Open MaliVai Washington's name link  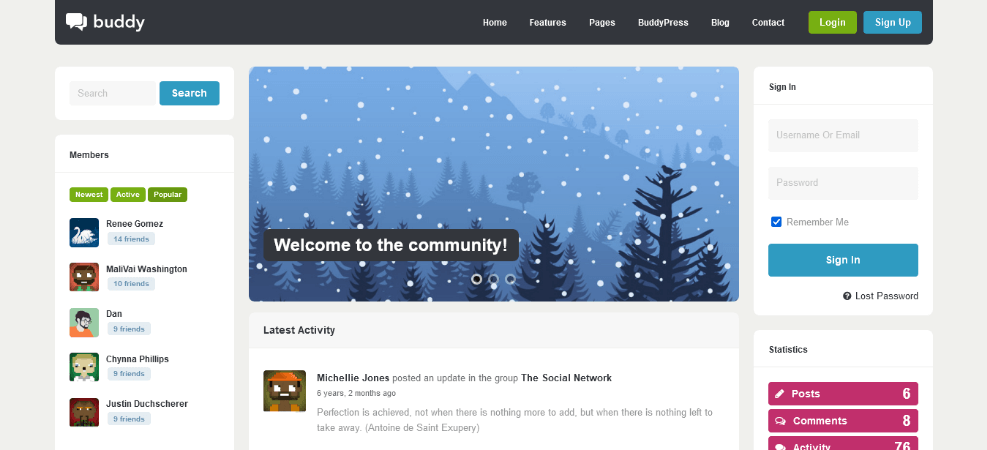(147, 269)
